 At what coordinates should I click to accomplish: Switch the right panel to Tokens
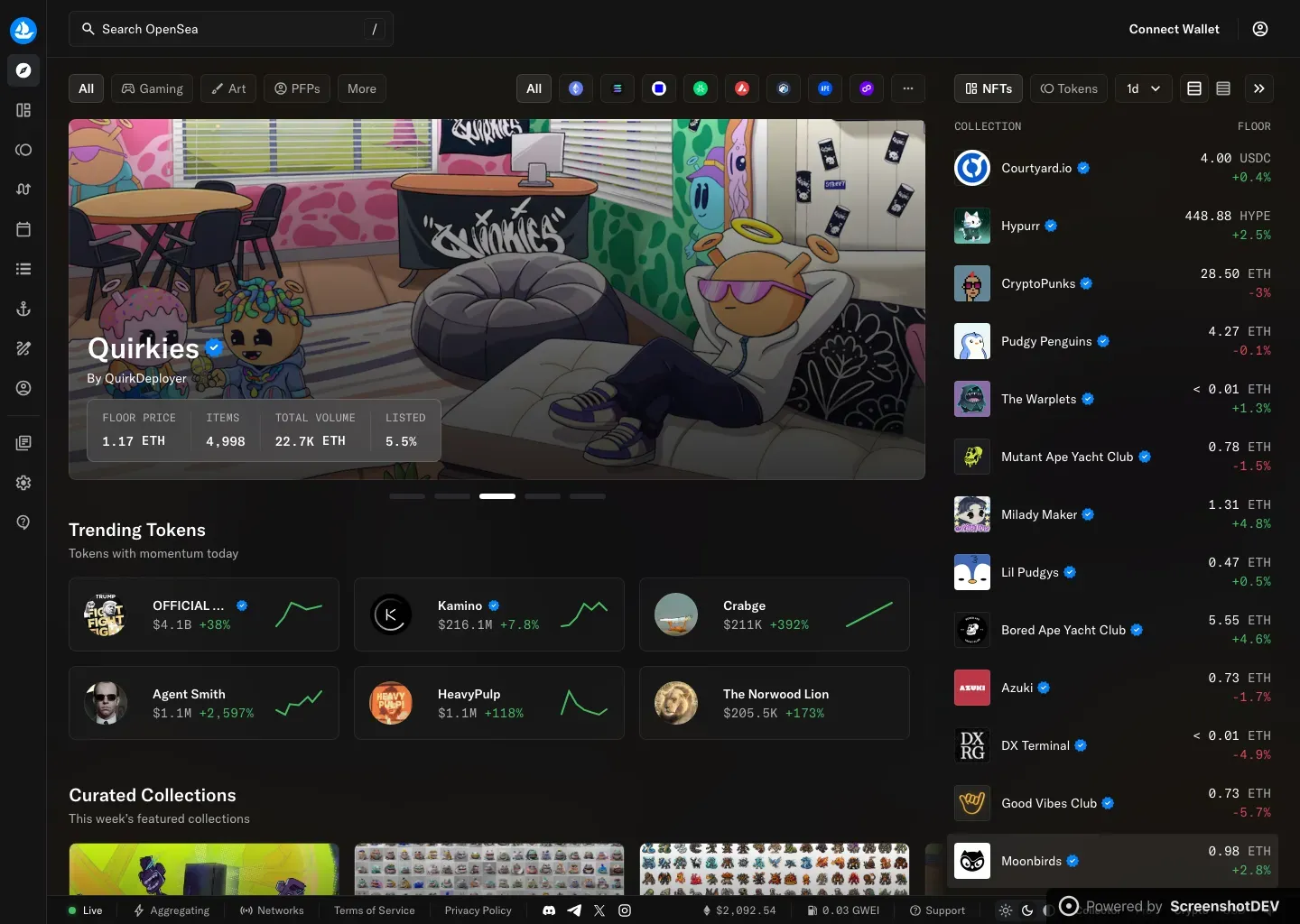click(x=1069, y=88)
